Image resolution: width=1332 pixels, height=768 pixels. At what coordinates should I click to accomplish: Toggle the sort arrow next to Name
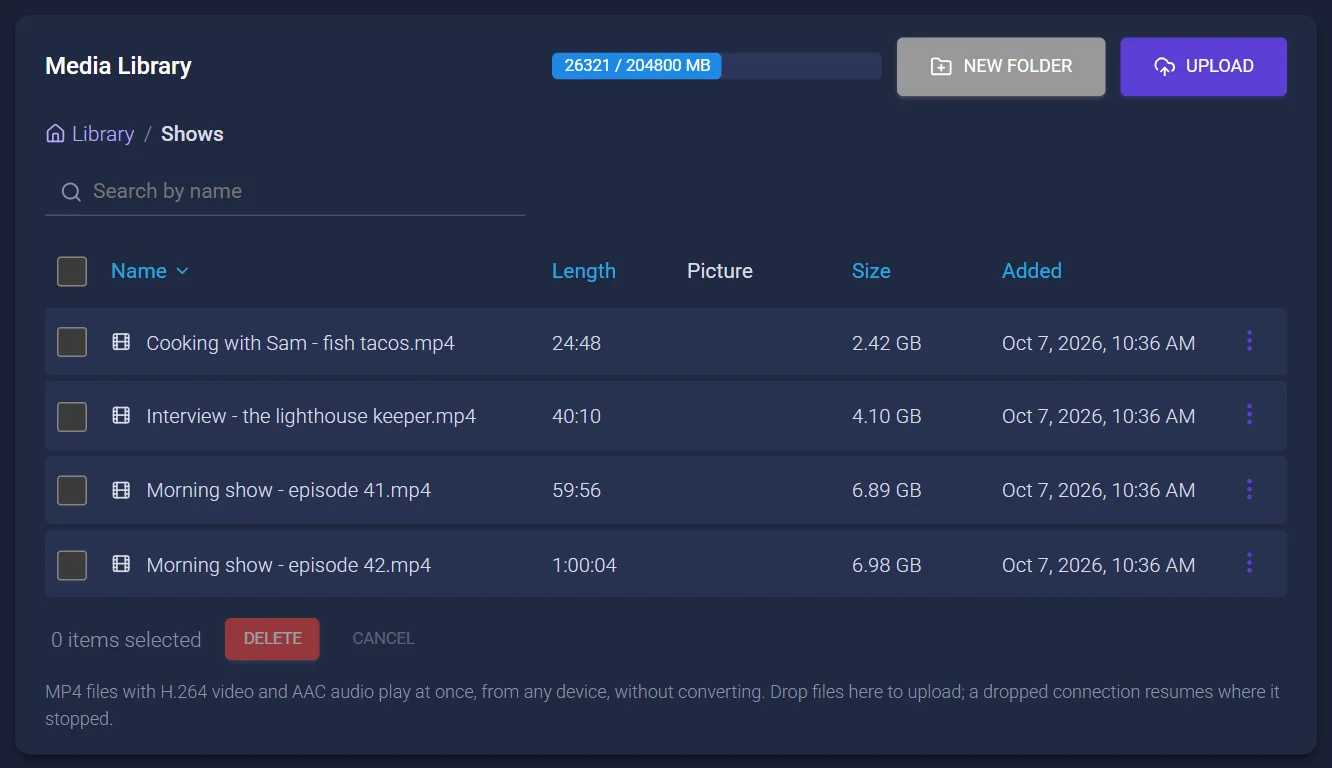click(x=182, y=271)
